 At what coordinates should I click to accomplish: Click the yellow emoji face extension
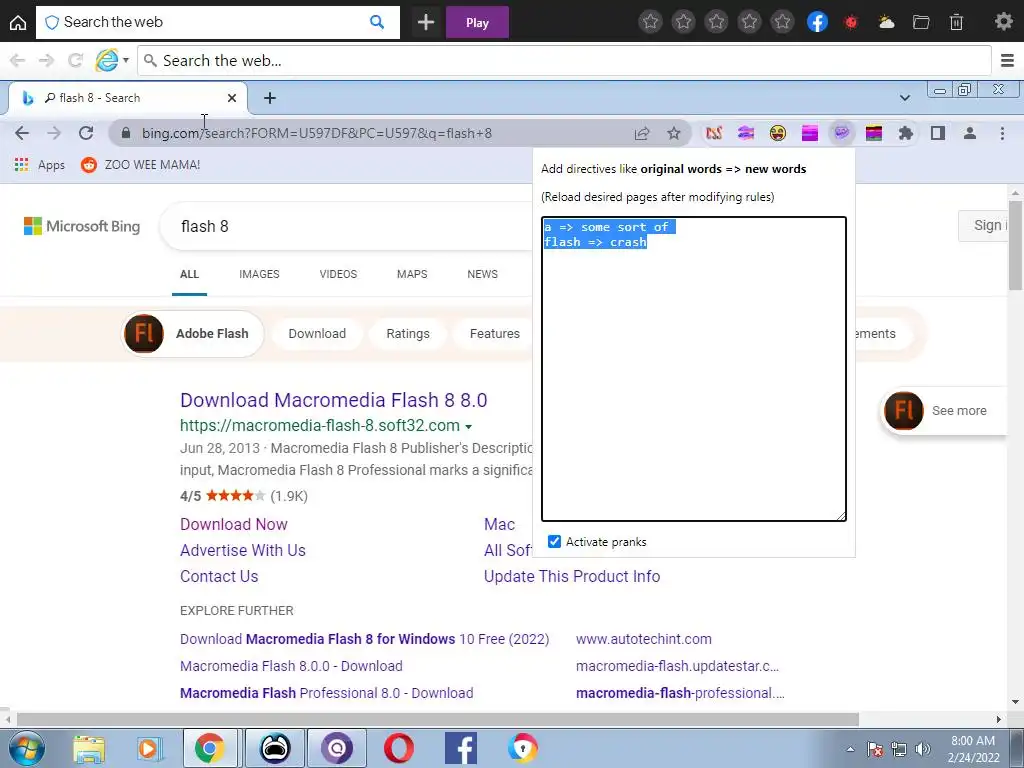[x=778, y=133]
